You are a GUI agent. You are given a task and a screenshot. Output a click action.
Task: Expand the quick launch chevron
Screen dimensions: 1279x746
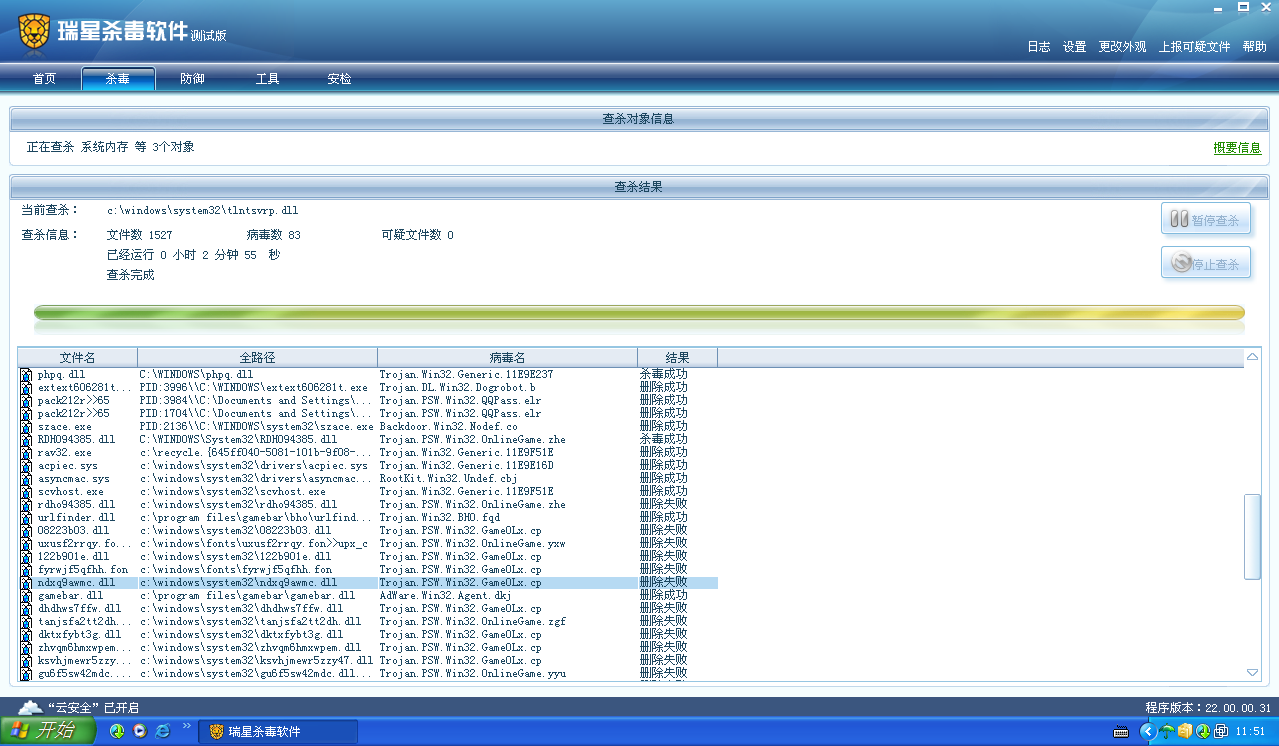click(x=186, y=727)
